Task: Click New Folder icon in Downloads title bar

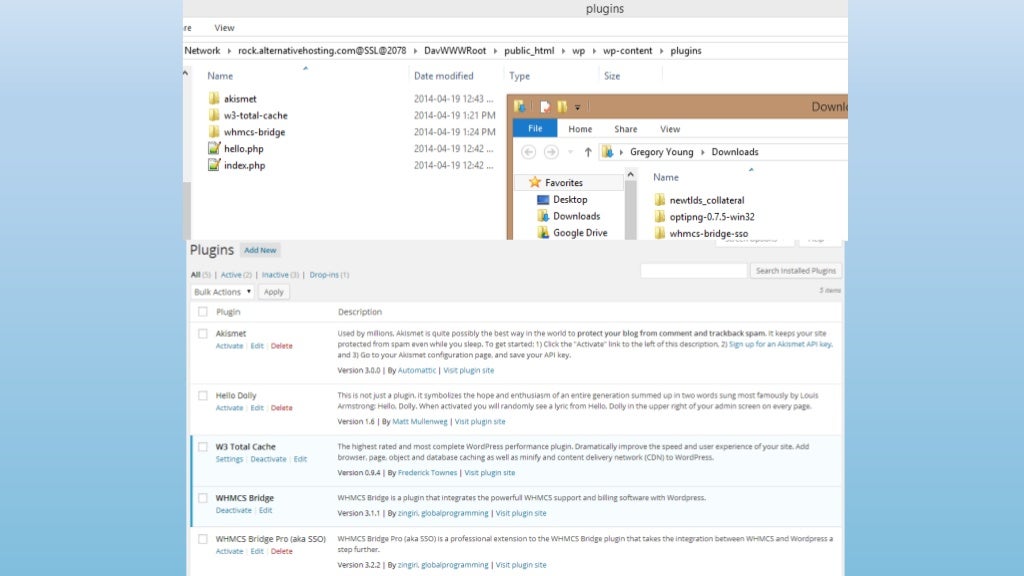Action: coord(562,106)
